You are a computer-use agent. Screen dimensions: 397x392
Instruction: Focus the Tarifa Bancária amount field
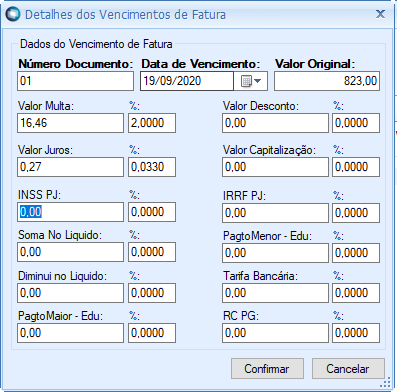point(275,293)
